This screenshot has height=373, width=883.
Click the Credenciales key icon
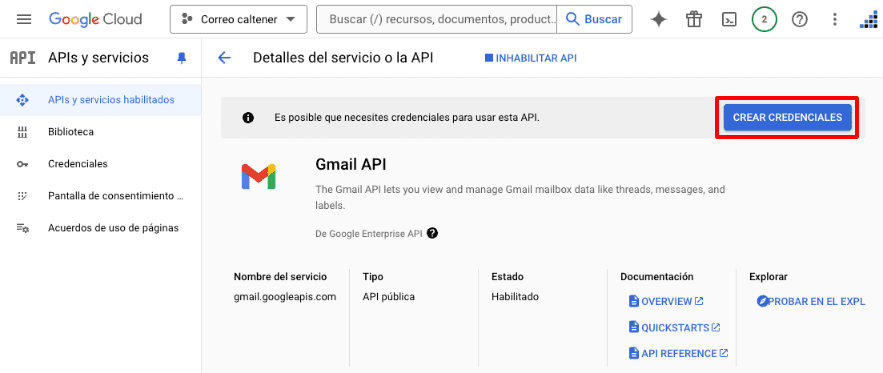[23, 165]
